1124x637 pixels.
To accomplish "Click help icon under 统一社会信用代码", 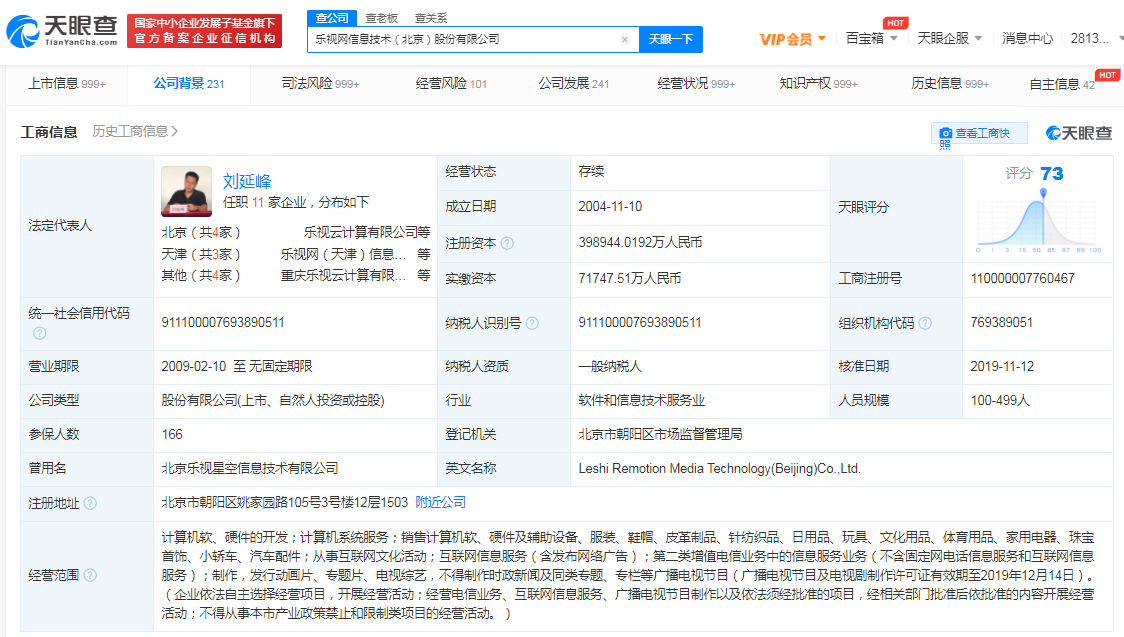I will (39, 333).
